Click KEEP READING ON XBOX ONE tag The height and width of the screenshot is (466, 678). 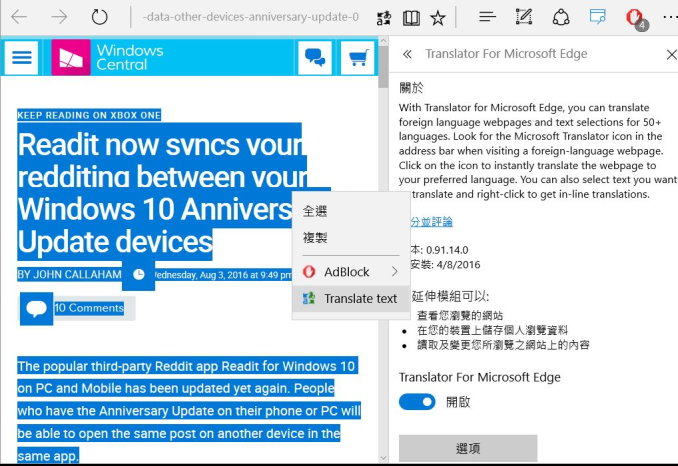pyautogui.click(x=89, y=115)
